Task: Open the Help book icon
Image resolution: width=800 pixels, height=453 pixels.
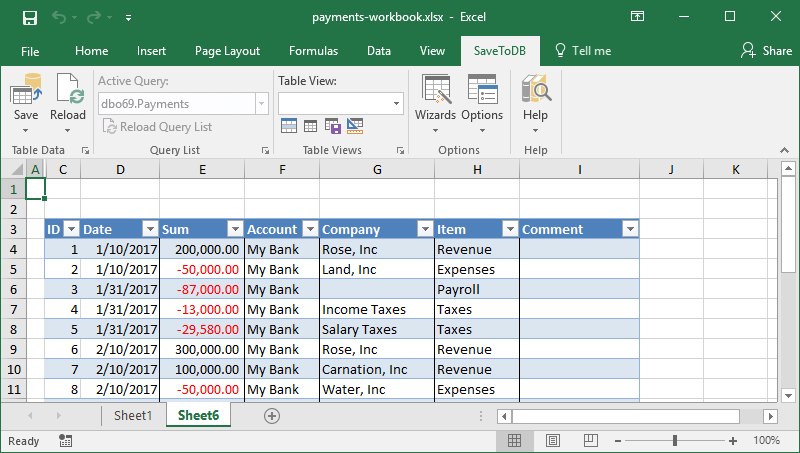Action: [x=536, y=89]
